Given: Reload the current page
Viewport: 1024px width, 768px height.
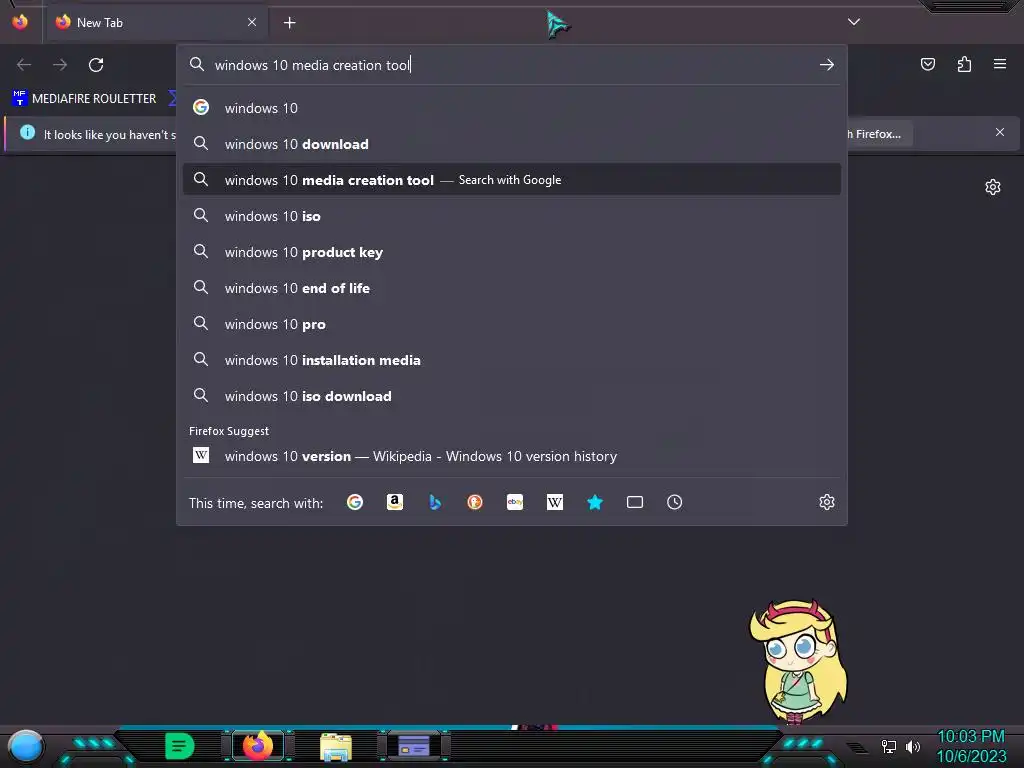Looking at the screenshot, I should coord(96,65).
